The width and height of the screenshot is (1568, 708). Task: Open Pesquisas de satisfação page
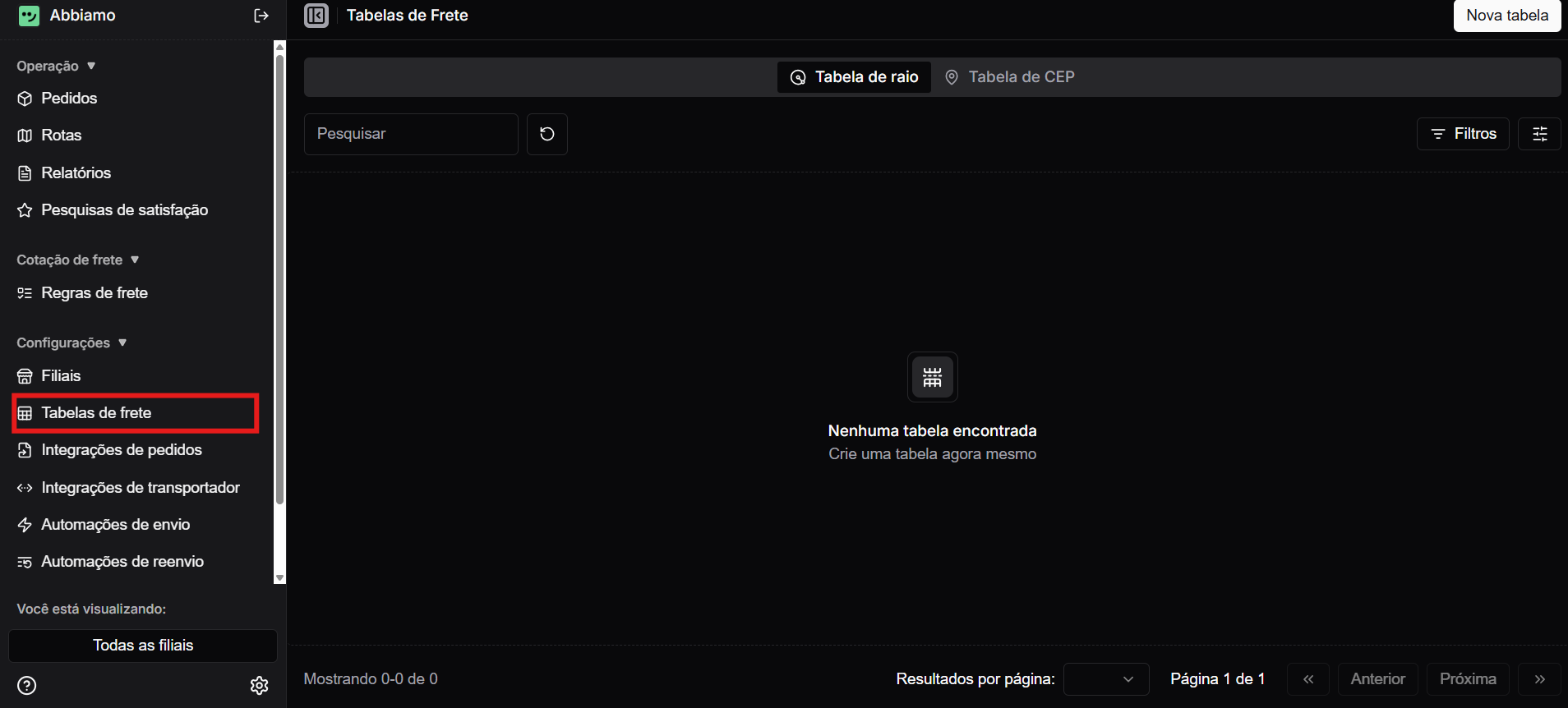[x=125, y=210]
